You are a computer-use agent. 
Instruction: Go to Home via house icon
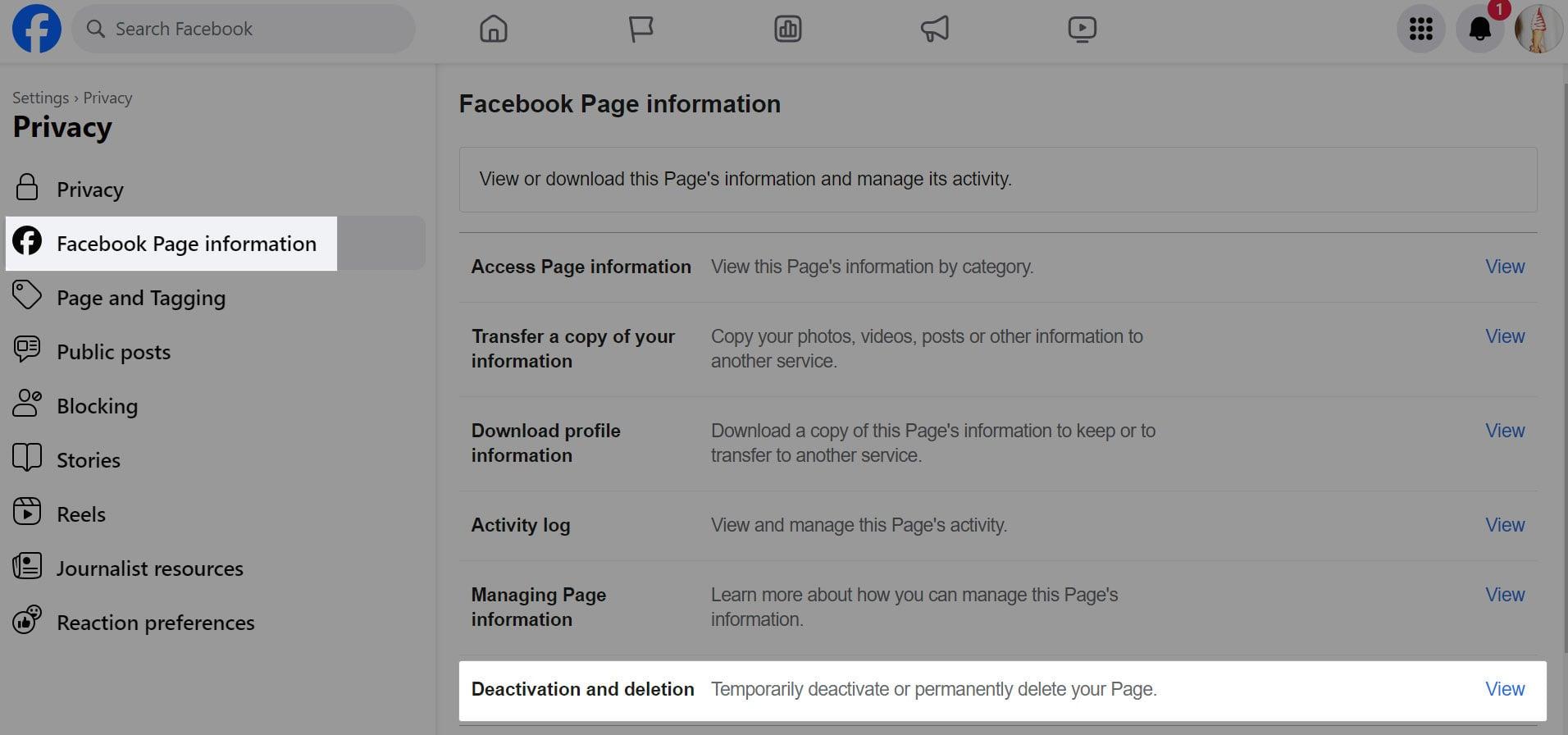pos(493,30)
